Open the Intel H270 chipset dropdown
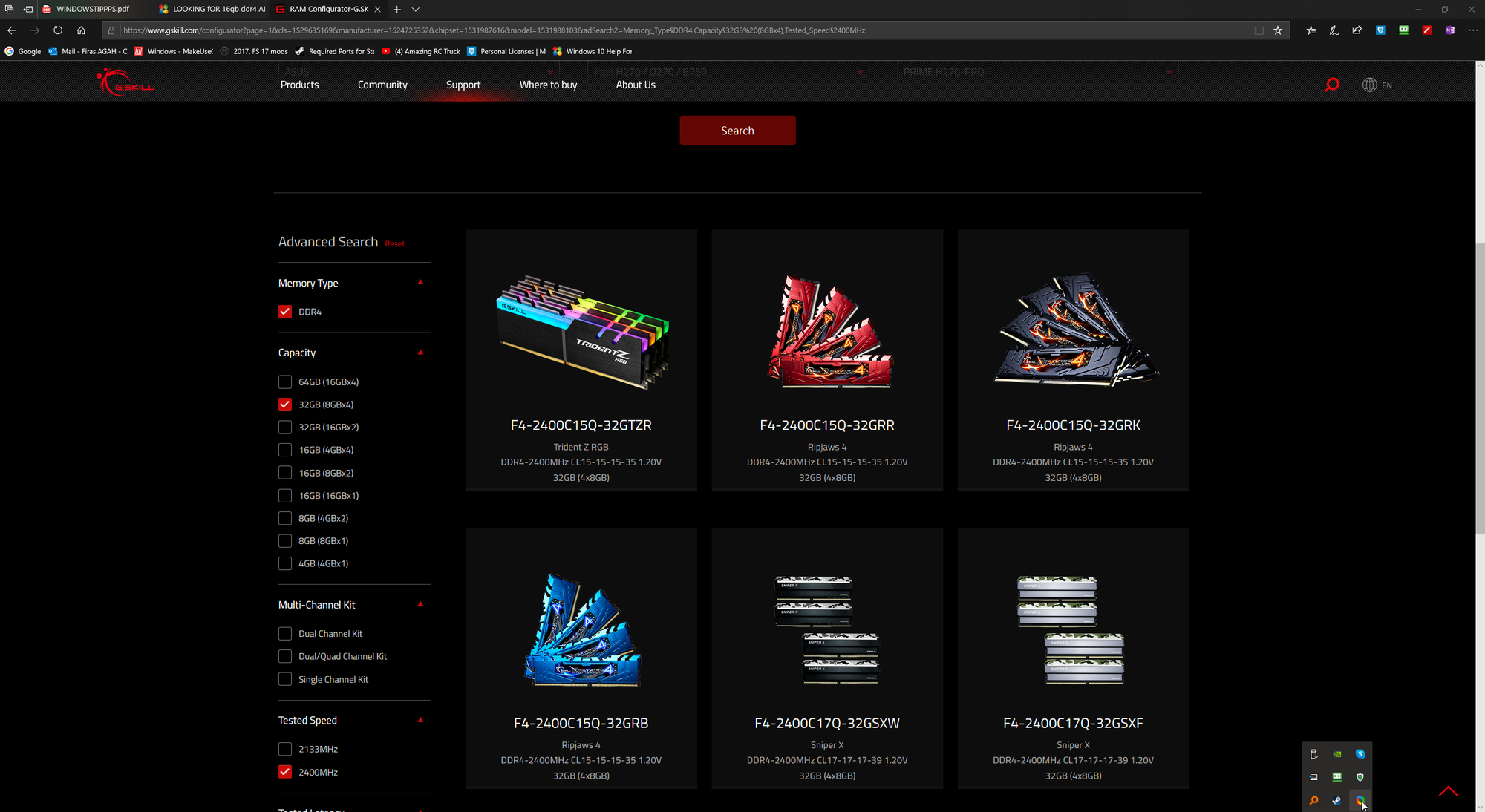This screenshot has height=812, width=1485. click(x=728, y=72)
